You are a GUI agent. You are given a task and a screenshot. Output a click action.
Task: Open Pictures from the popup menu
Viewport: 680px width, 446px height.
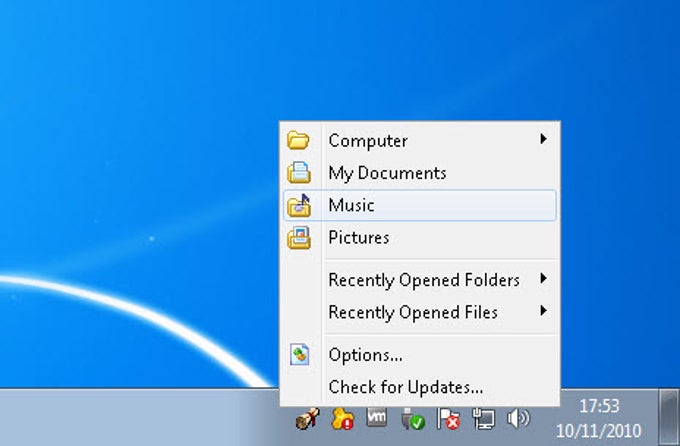pyautogui.click(x=420, y=237)
